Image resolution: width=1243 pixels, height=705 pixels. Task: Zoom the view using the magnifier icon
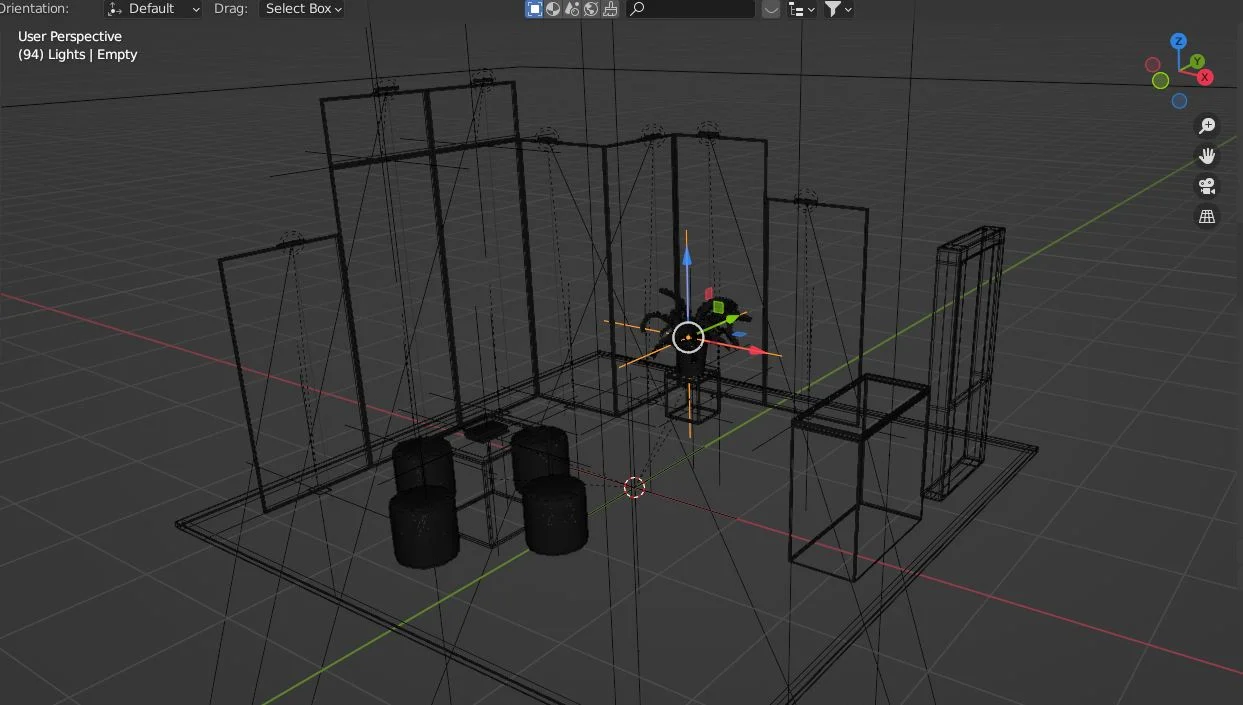(1207, 125)
